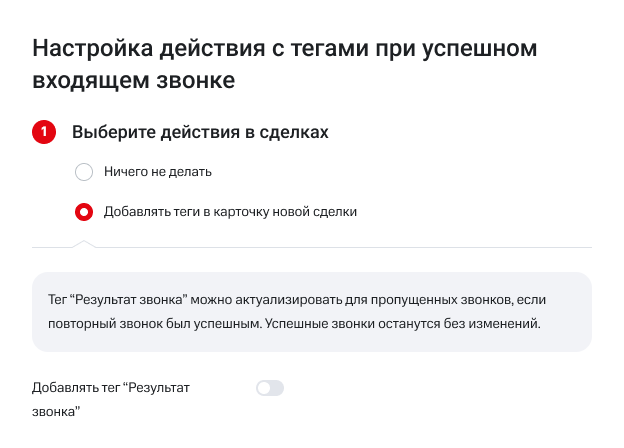Click the red step number 1 badge
Image resolution: width=624 pixels, height=448 pixels.
44,132
